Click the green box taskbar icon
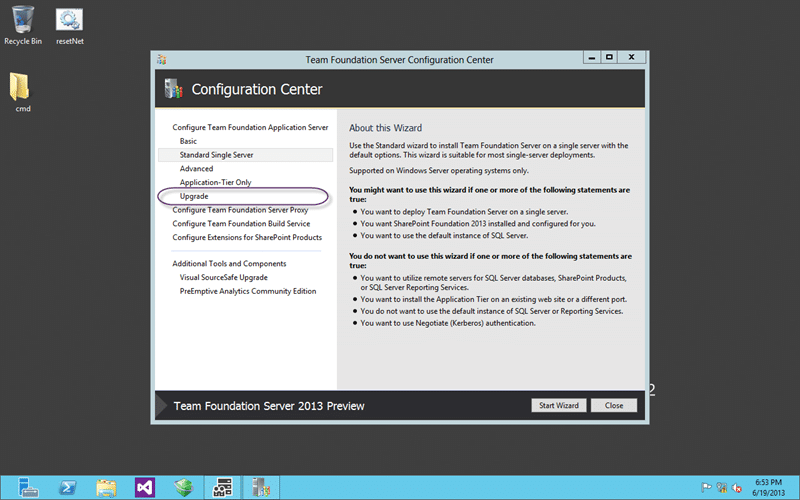This screenshot has height=500, width=800. tap(184, 488)
